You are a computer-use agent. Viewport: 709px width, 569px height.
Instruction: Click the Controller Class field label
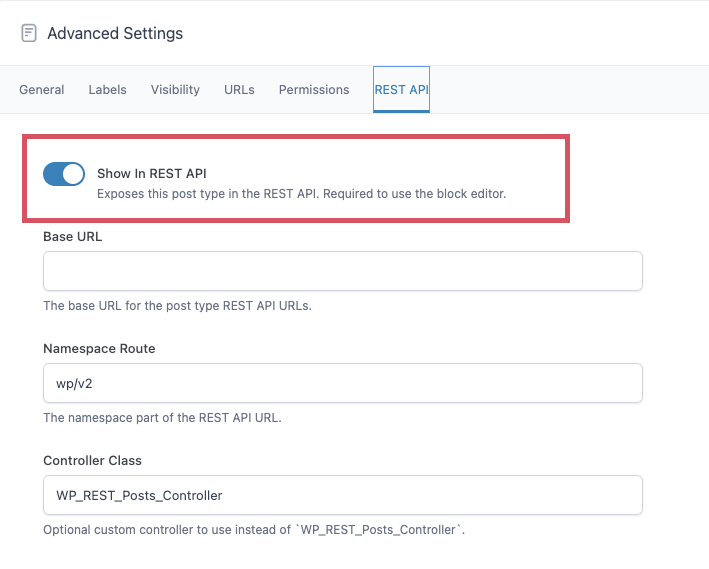point(92,461)
